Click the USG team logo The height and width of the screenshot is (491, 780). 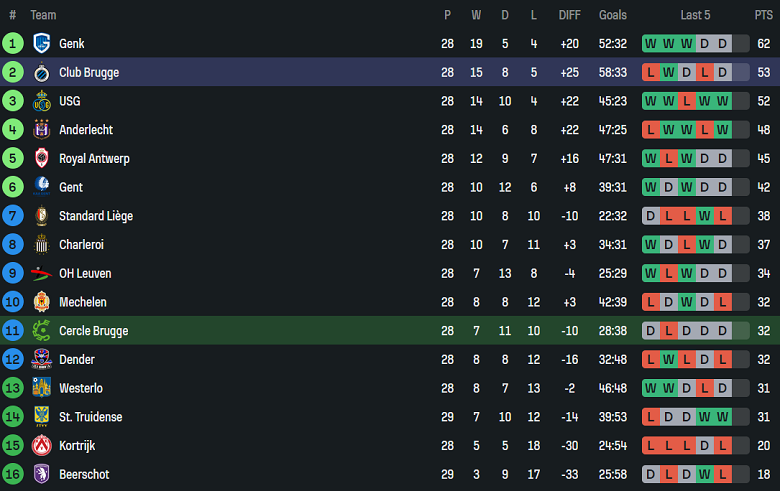point(42,101)
